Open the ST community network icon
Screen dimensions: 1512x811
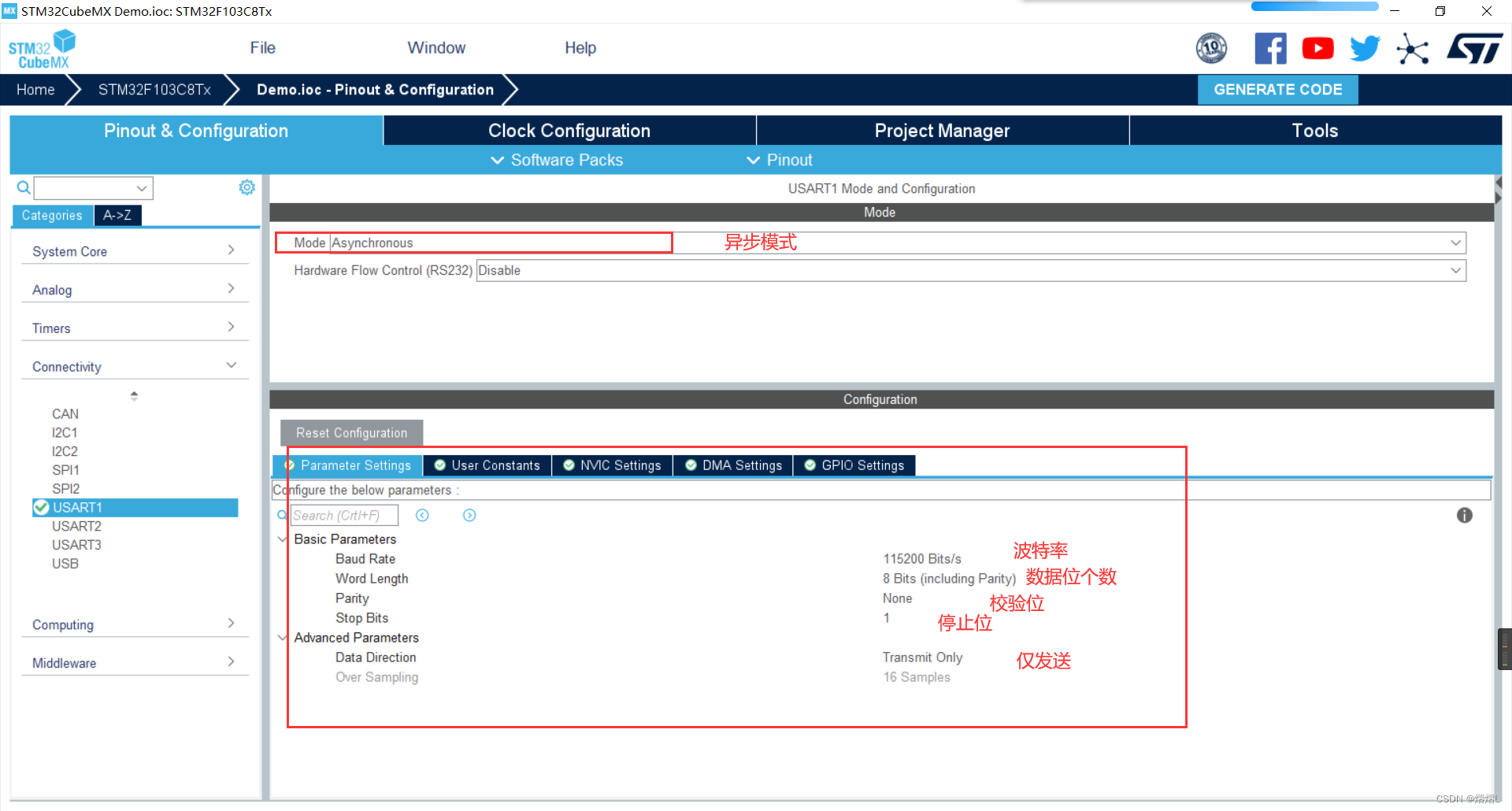pyautogui.click(x=1412, y=49)
